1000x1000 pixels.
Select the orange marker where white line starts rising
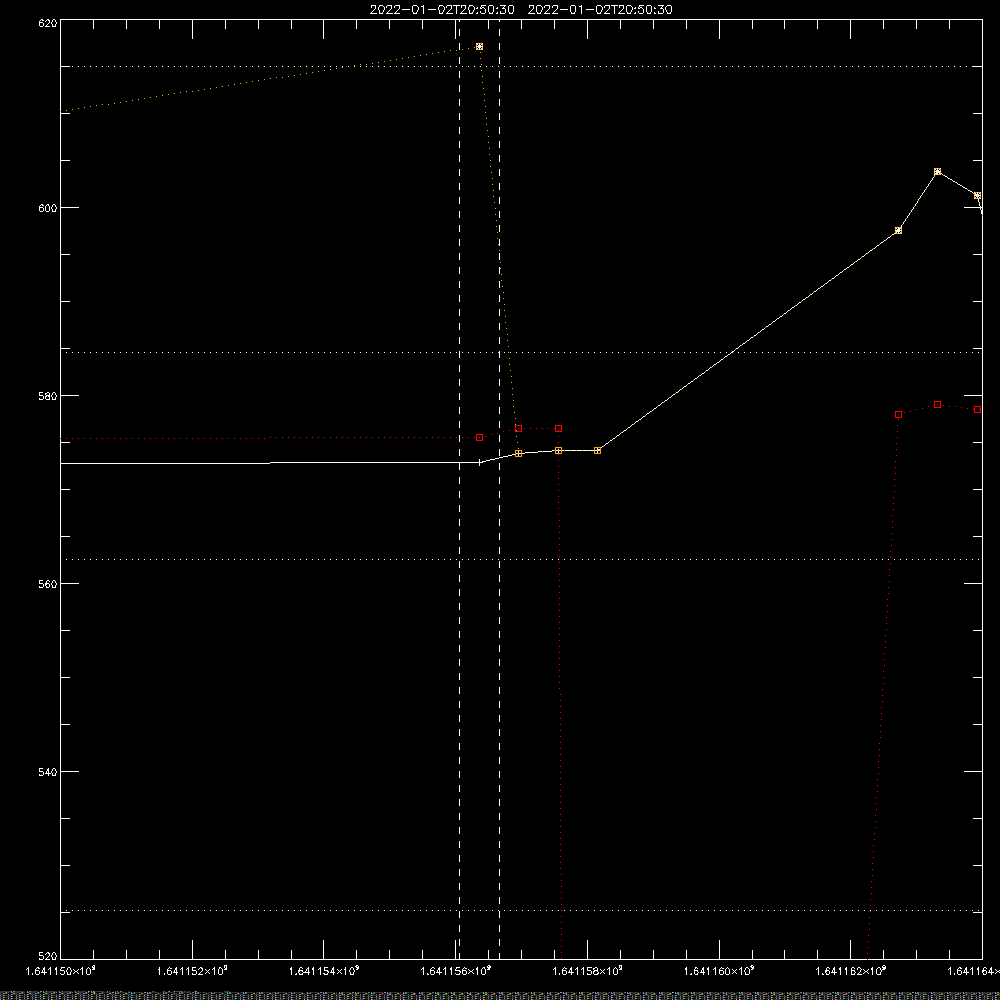[x=598, y=450]
